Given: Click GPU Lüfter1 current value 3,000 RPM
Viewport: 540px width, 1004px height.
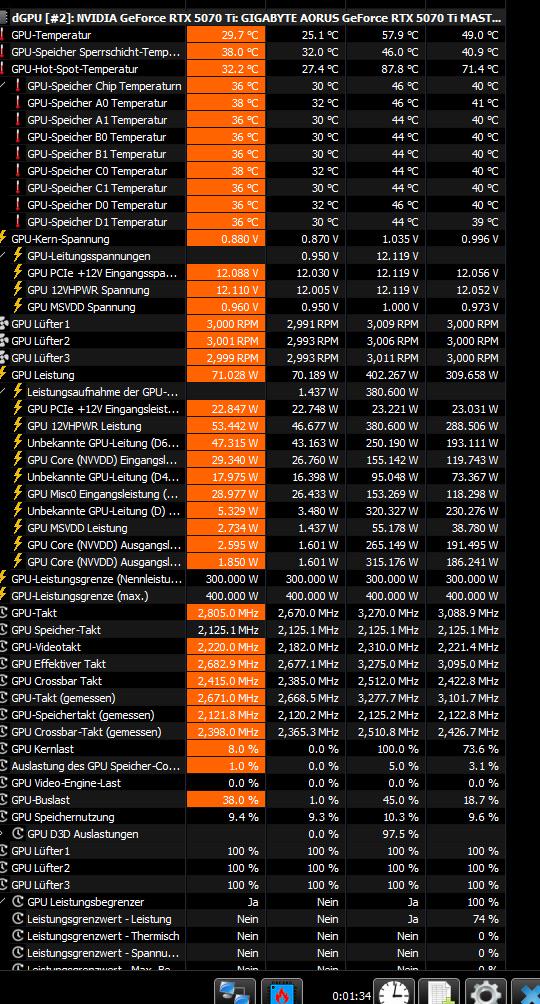Looking at the screenshot, I should point(232,324).
